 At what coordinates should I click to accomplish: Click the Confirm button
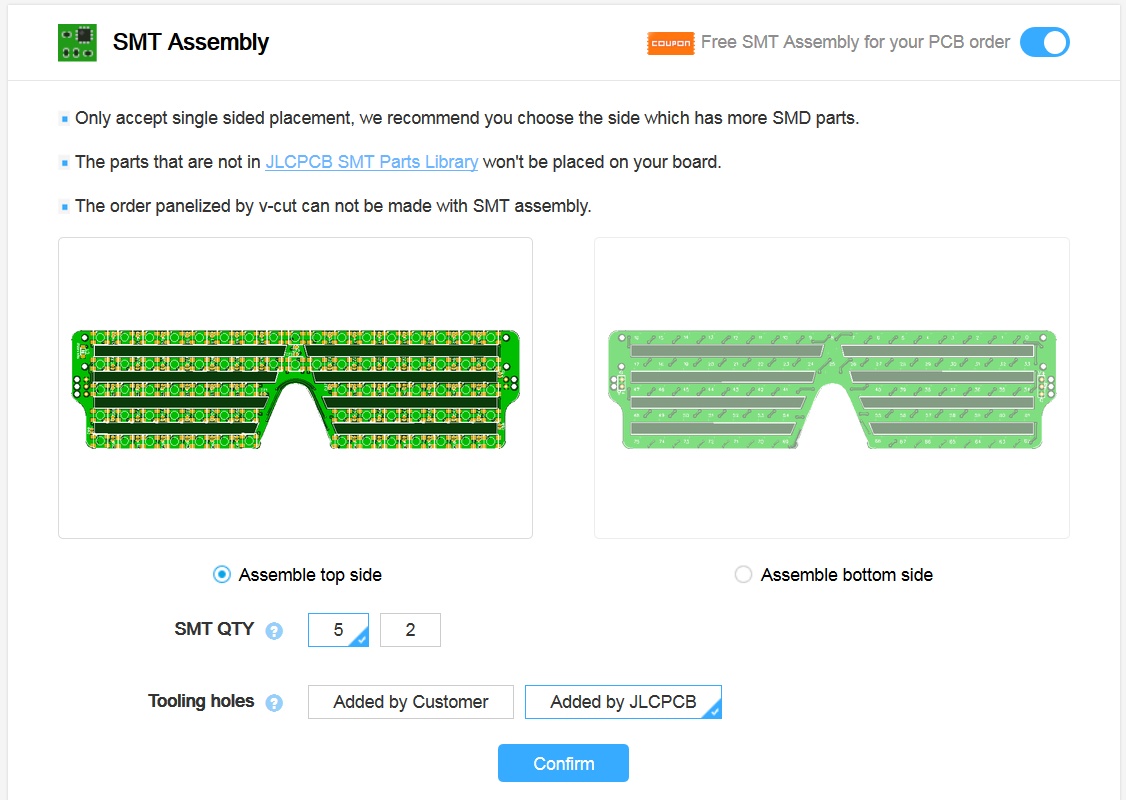tap(563, 762)
